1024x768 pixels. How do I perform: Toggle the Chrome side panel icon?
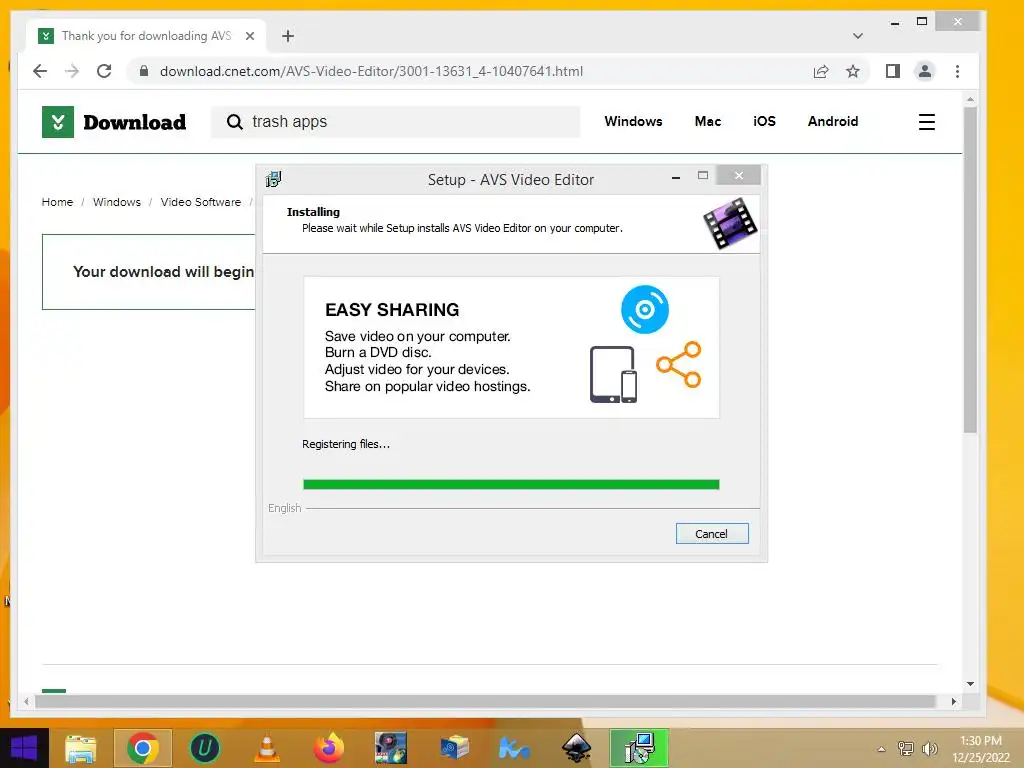(893, 71)
